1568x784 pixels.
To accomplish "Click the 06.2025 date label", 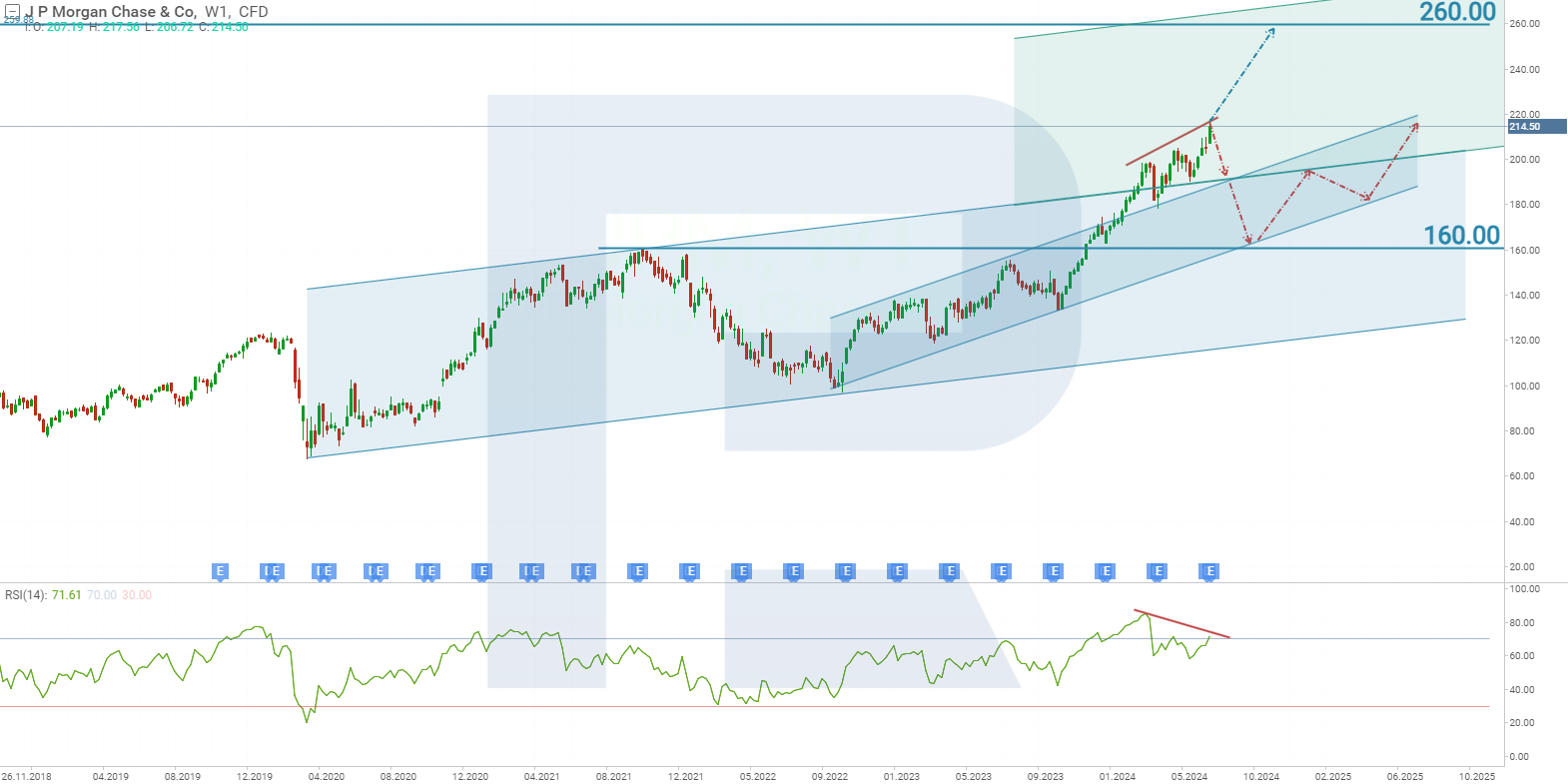I will [1405, 777].
